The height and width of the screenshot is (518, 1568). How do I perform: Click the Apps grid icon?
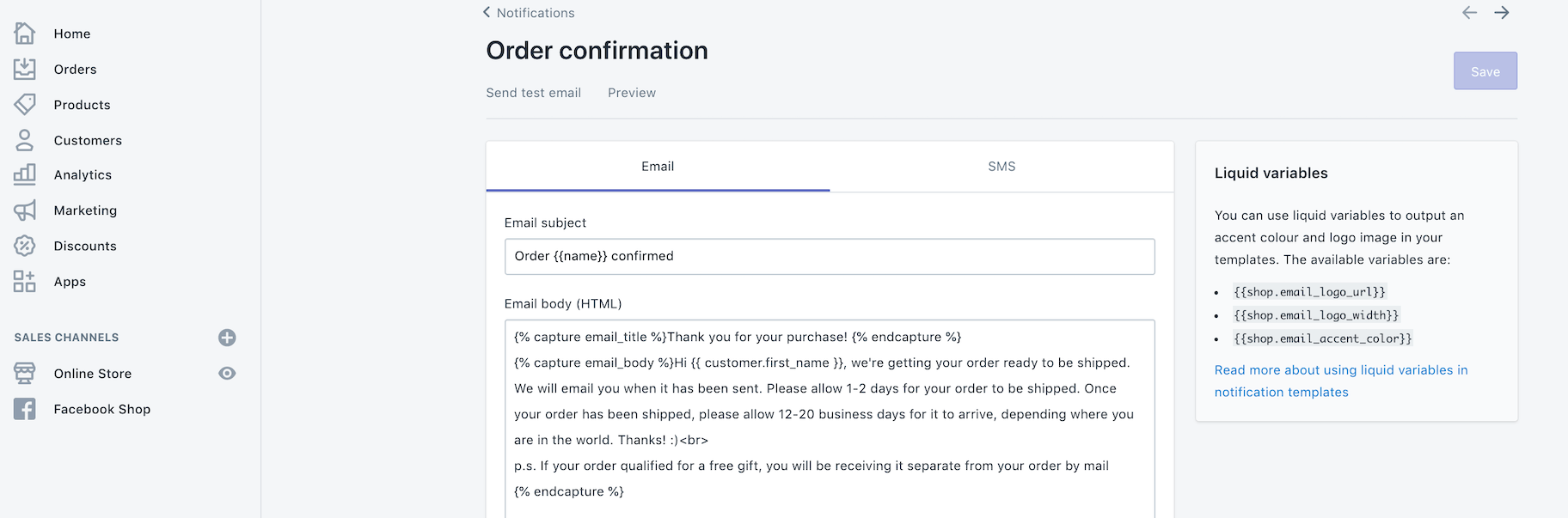click(x=25, y=282)
